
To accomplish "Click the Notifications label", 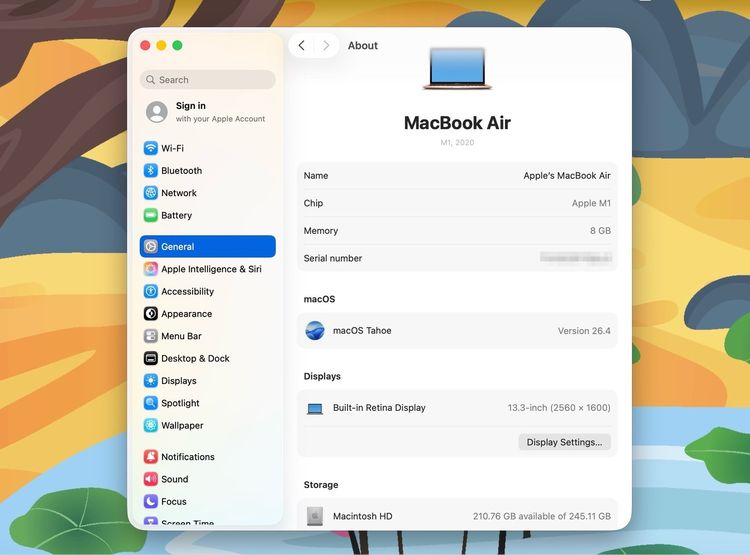I will [x=188, y=456].
